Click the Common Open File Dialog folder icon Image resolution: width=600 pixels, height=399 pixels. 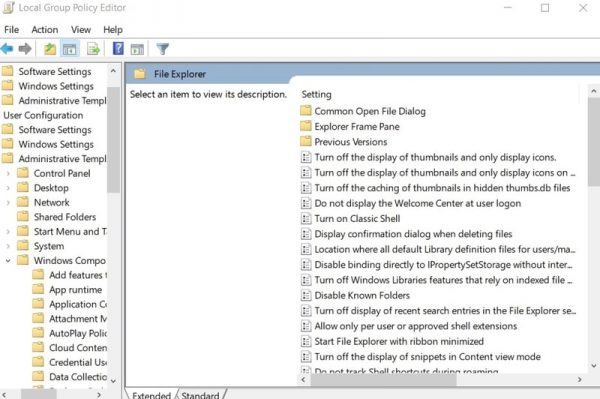tap(306, 111)
